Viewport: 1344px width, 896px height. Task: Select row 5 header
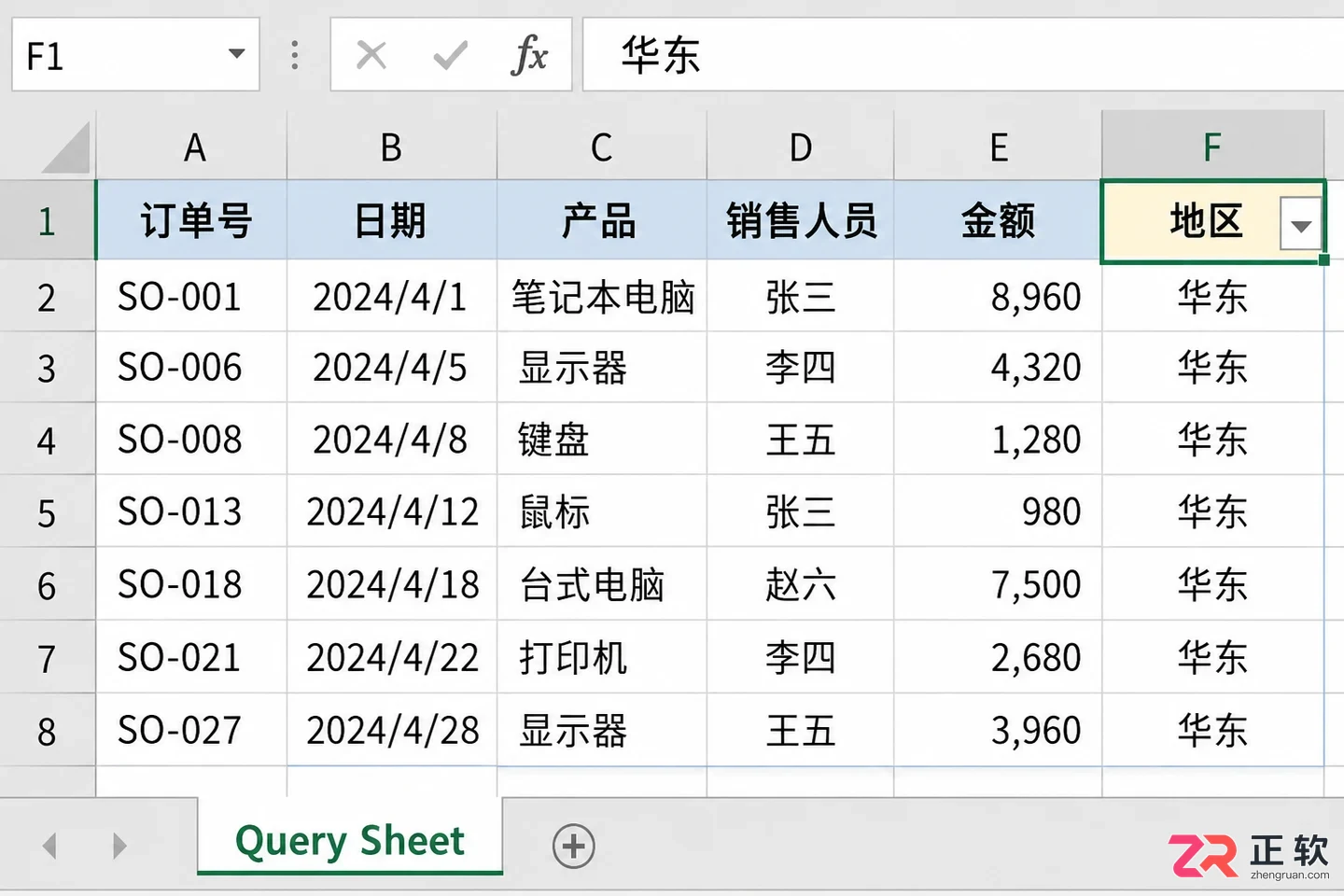[x=48, y=512]
